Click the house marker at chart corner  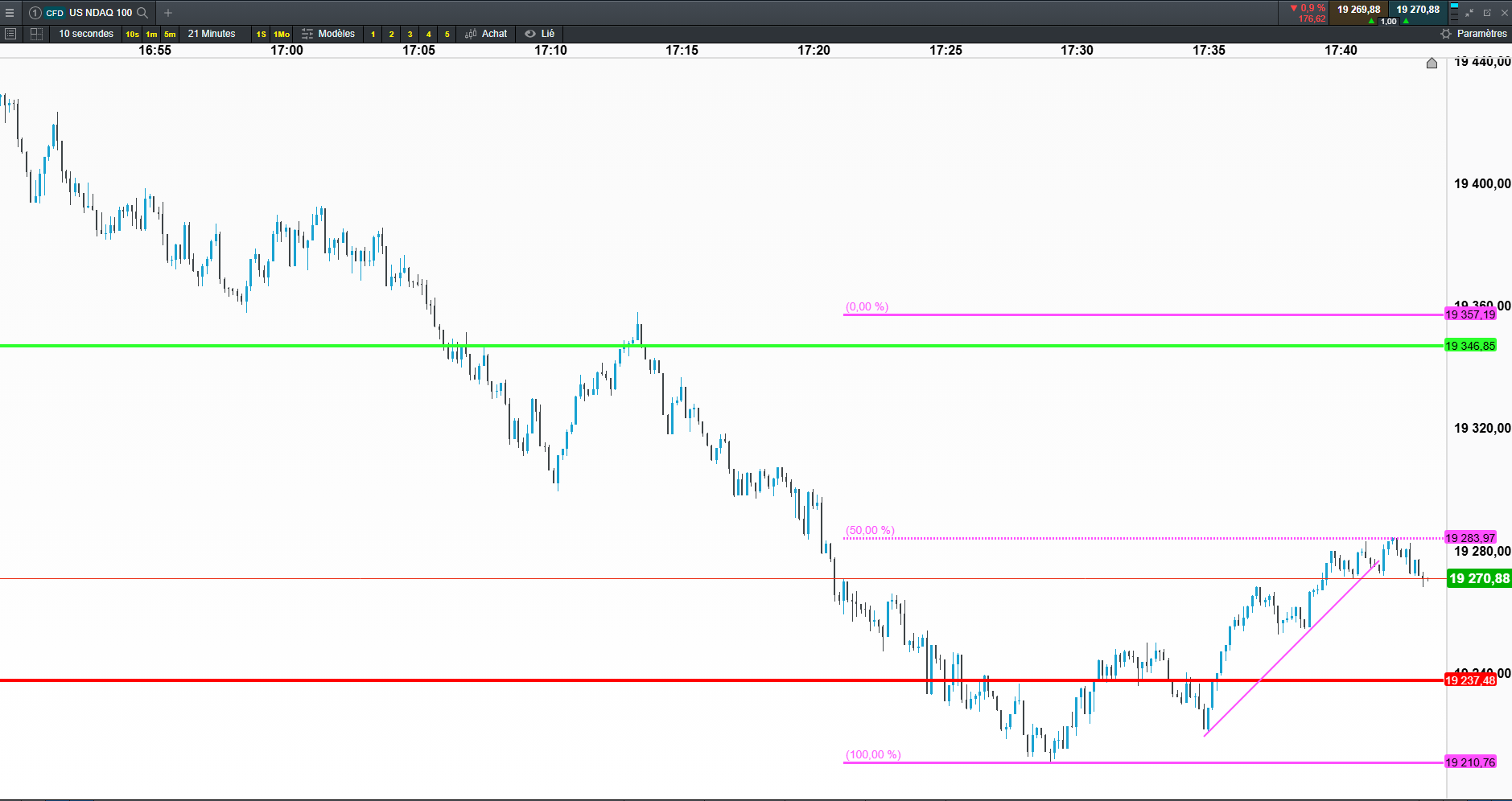pyautogui.click(x=1432, y=64)
